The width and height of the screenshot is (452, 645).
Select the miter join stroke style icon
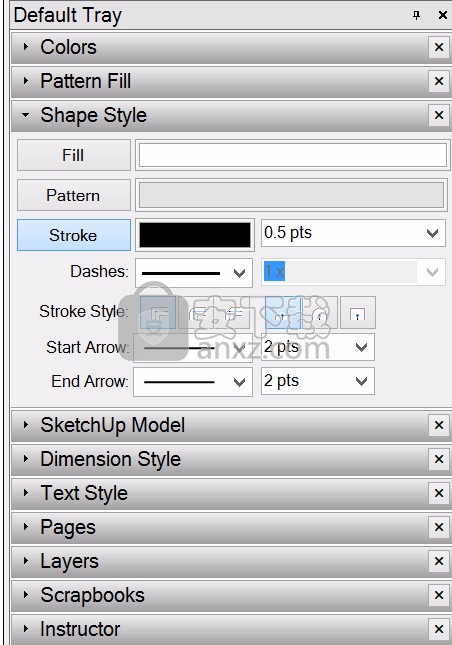pyautogui.click(x=158, y=312)
